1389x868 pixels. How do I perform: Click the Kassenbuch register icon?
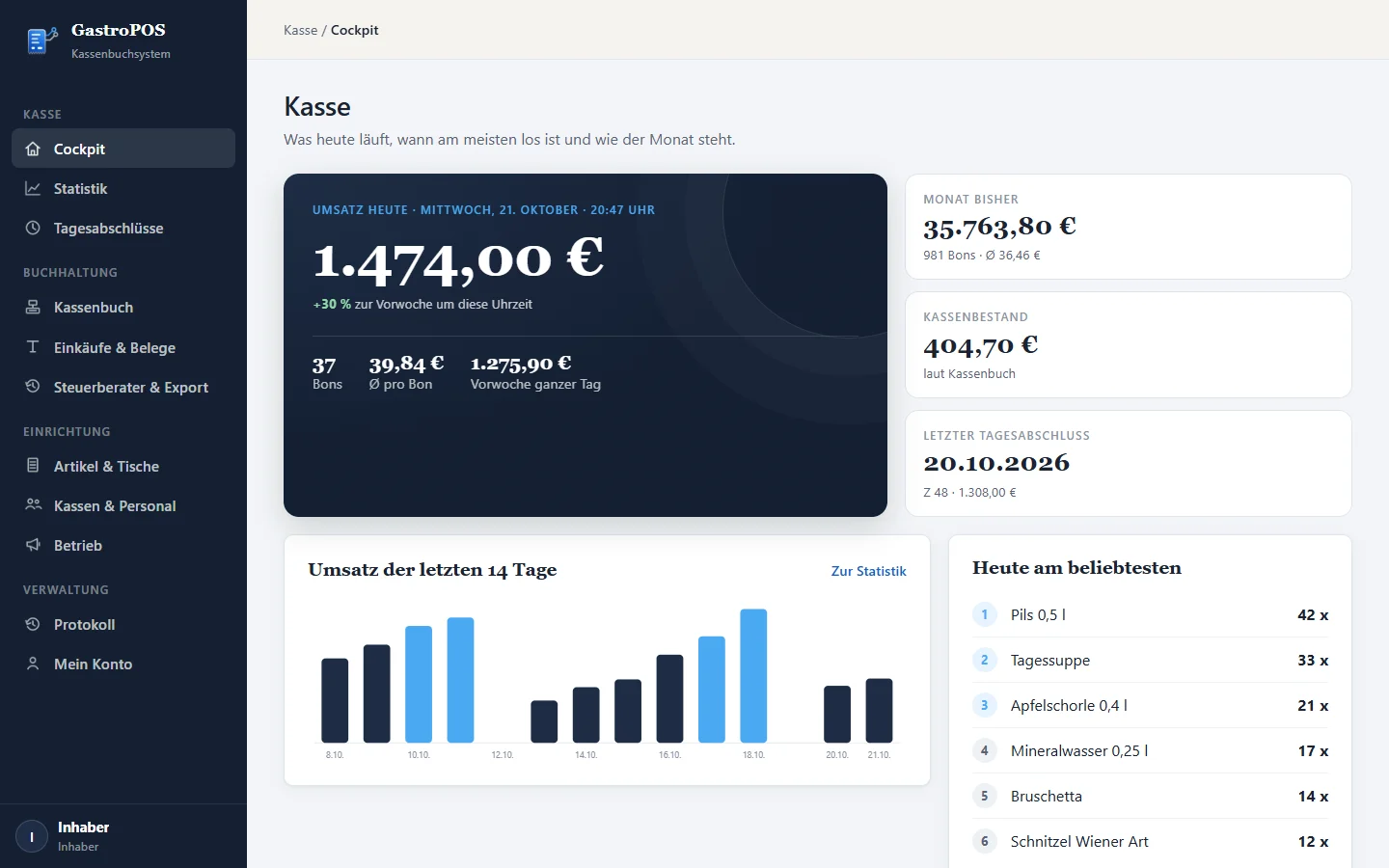33,307
